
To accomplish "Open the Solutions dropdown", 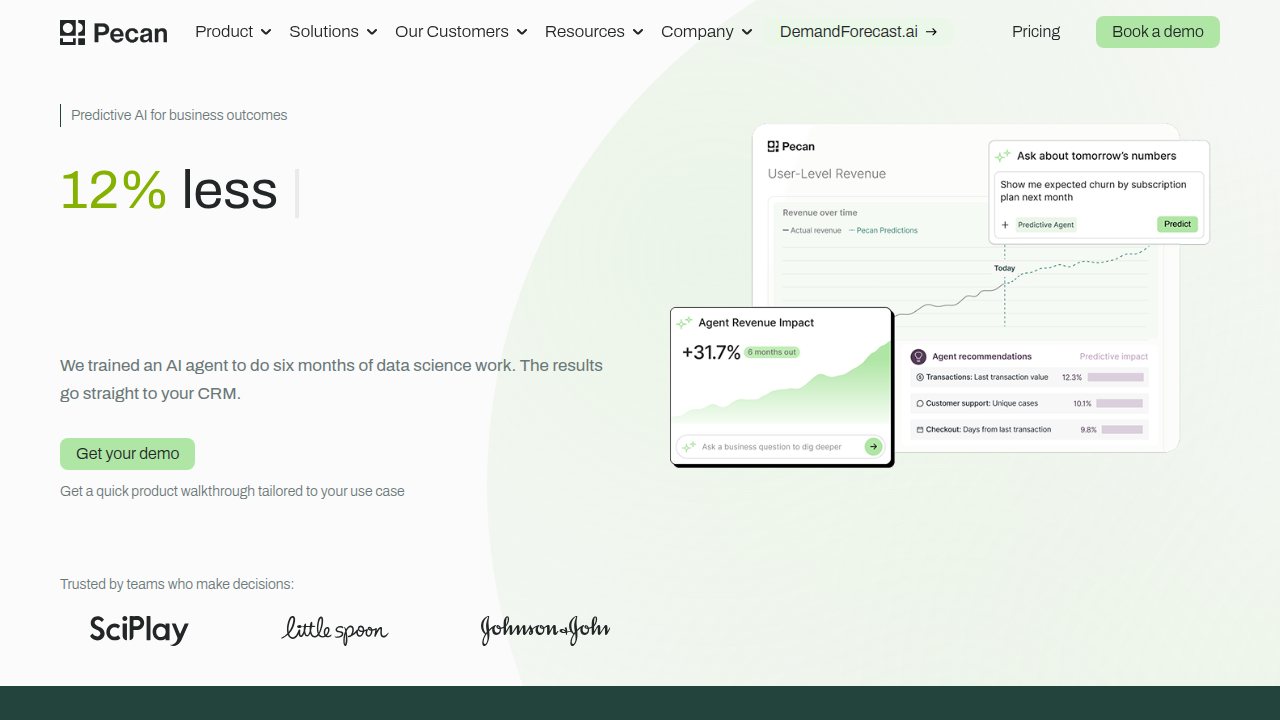I will (333, 32).
